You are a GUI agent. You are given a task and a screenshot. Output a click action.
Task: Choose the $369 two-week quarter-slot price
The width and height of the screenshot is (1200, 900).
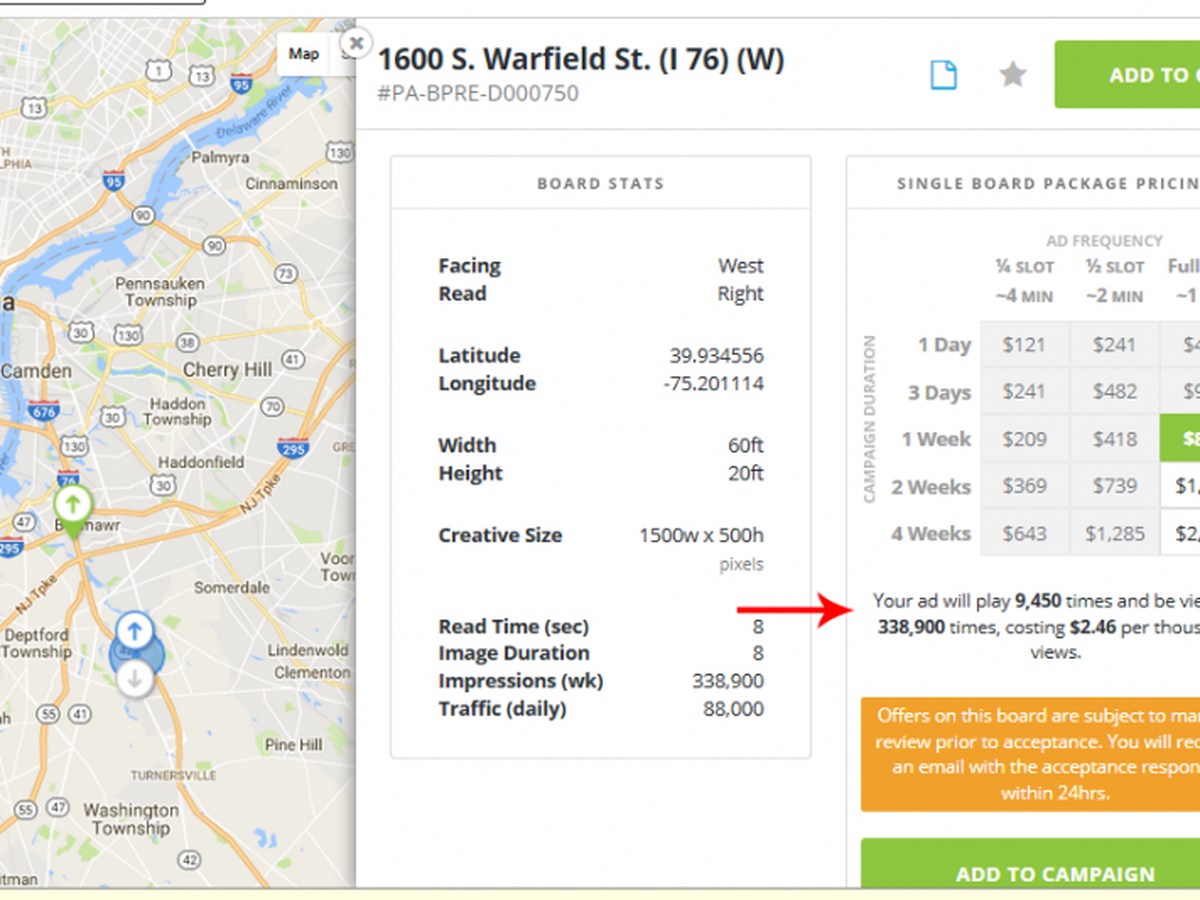[x=1024, y=486]
